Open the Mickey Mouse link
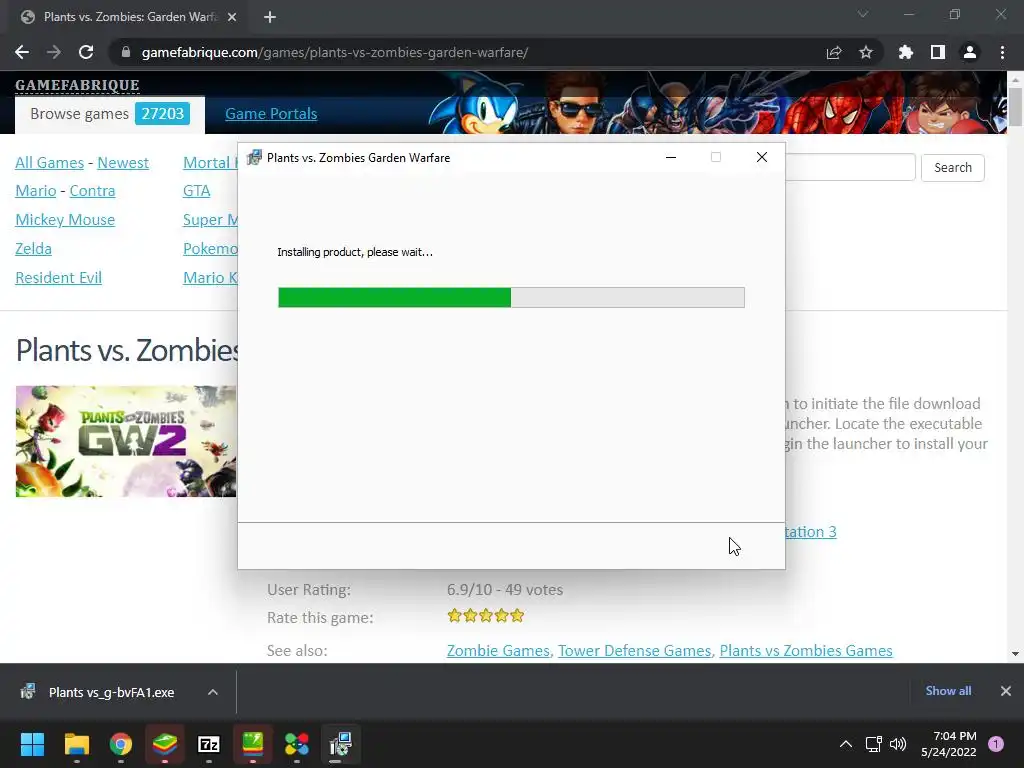Image resolution: width=1024 pixels, height=768 pixels. 65,219
